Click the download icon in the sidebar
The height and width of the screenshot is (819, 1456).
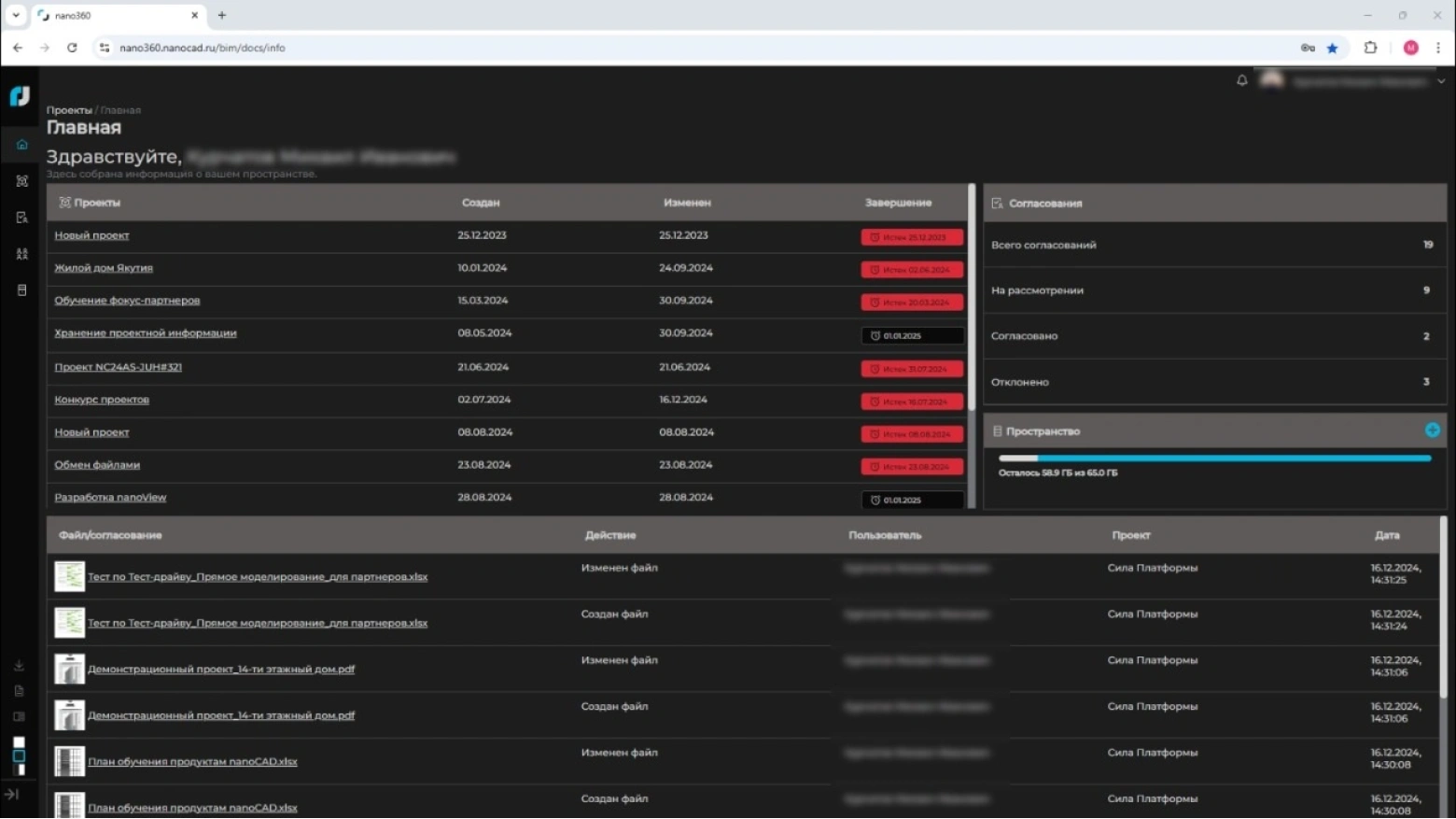[x=19, y=666]
